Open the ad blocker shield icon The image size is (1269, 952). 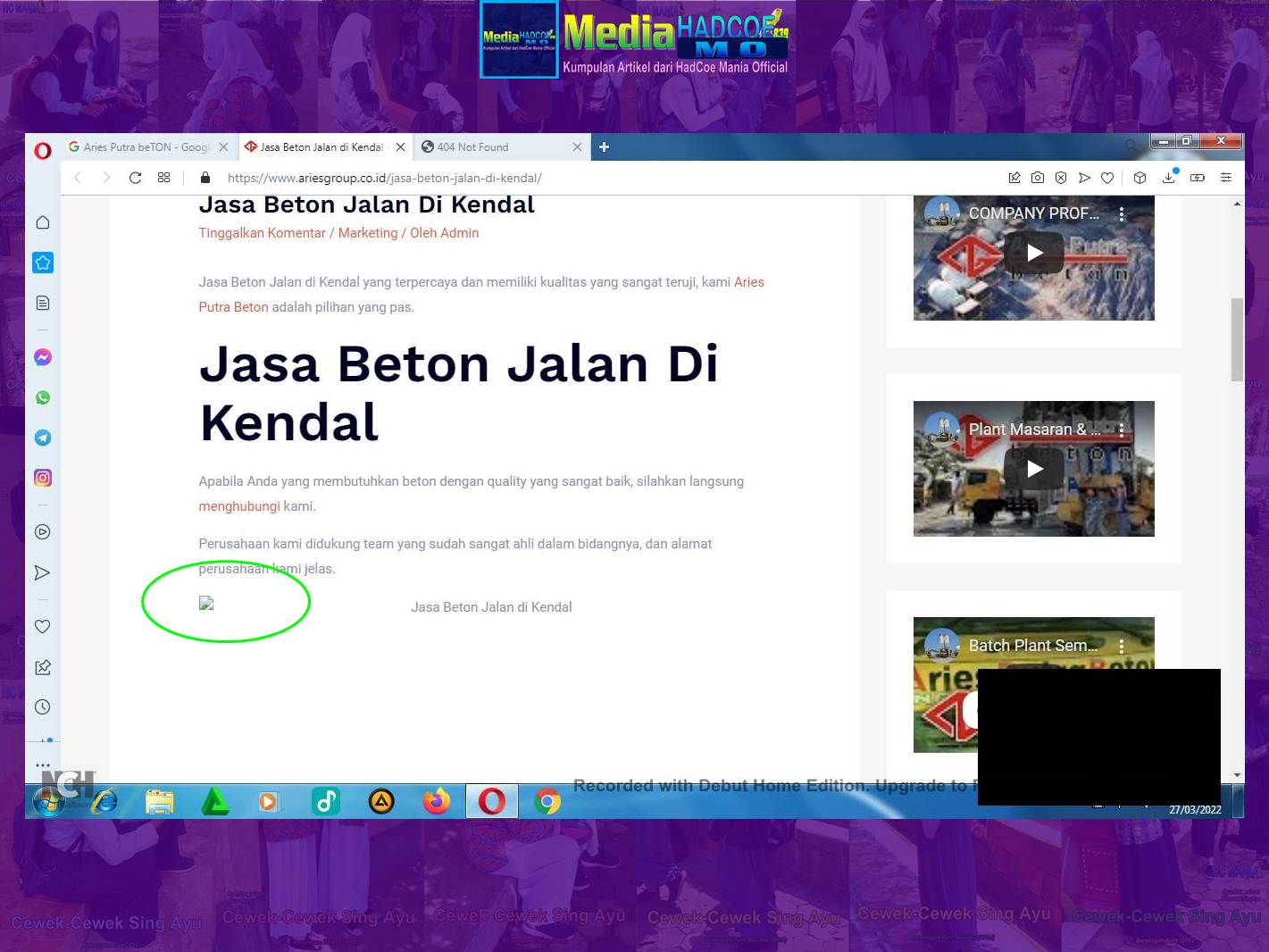[1061, 178]
